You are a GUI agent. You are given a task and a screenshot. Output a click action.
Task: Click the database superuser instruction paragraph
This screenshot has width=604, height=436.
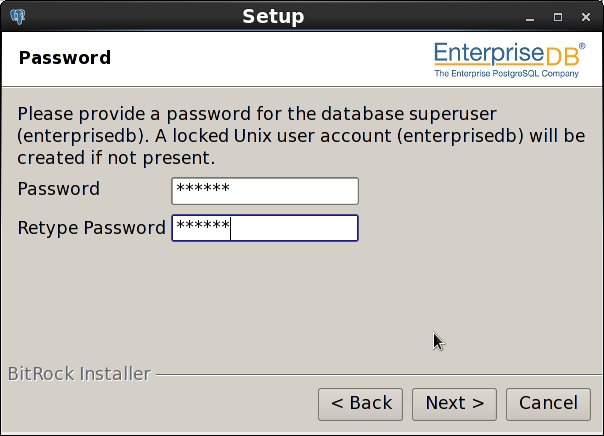pyautogui.click(x=301, y=136)
